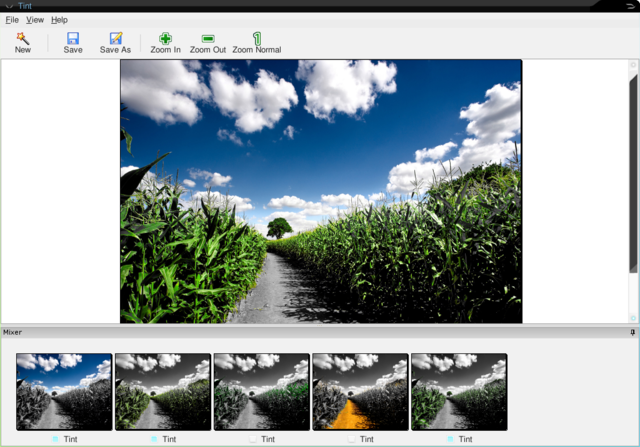Click the arrow button at title bar right
Viewport: 640px width, 447px height.
pyautogui.click(x=630, y=6)
